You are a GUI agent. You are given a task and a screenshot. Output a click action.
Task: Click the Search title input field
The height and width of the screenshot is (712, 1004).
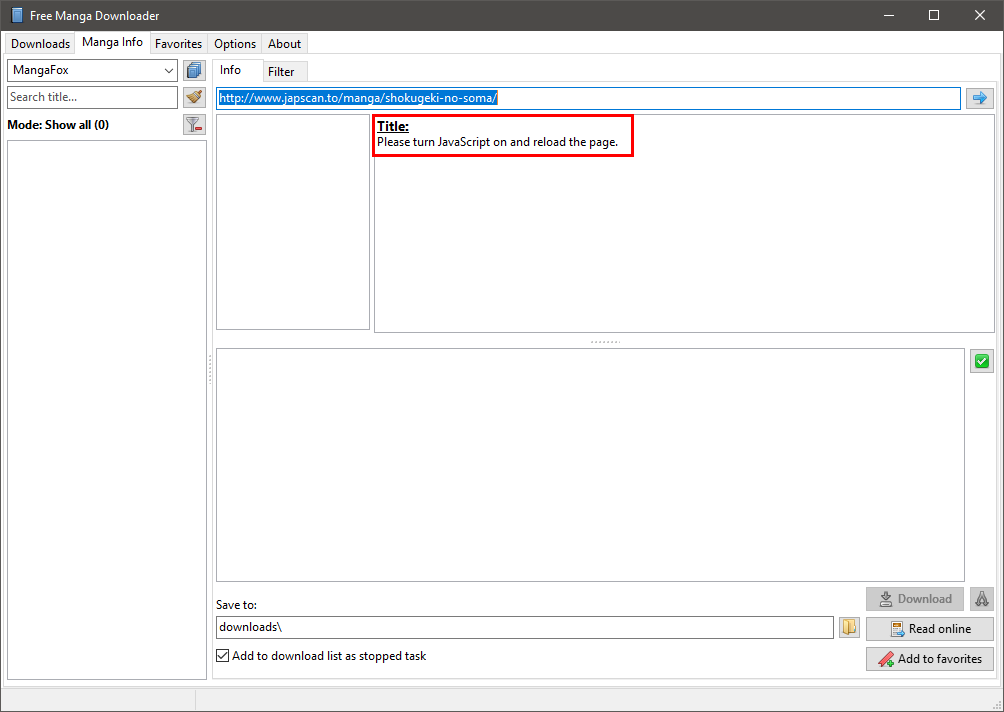92,97
